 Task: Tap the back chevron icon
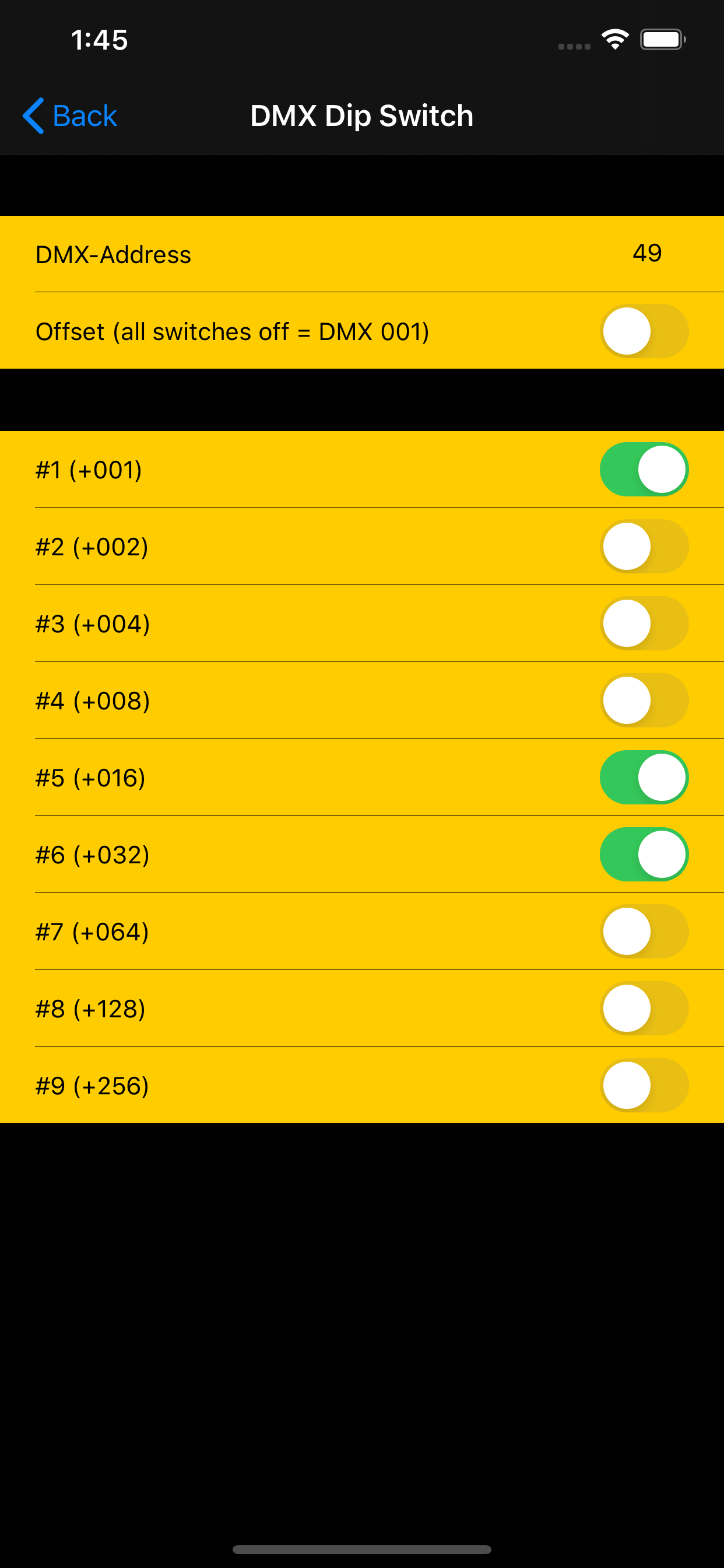click(x=33, y=115)
